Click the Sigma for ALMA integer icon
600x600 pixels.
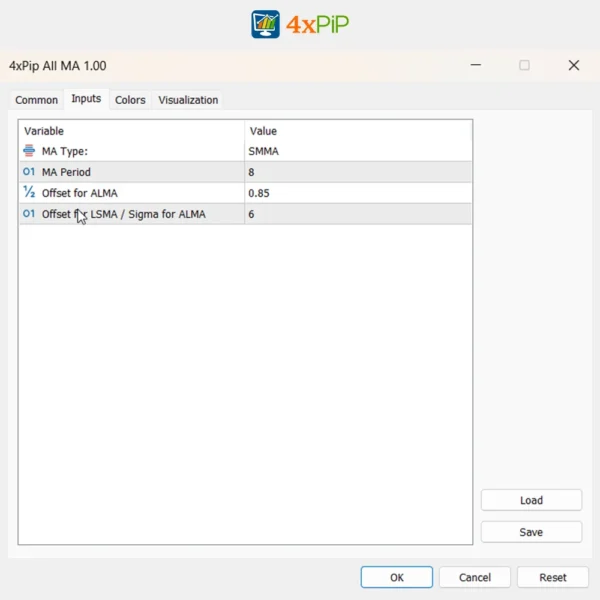click(29, 214)
